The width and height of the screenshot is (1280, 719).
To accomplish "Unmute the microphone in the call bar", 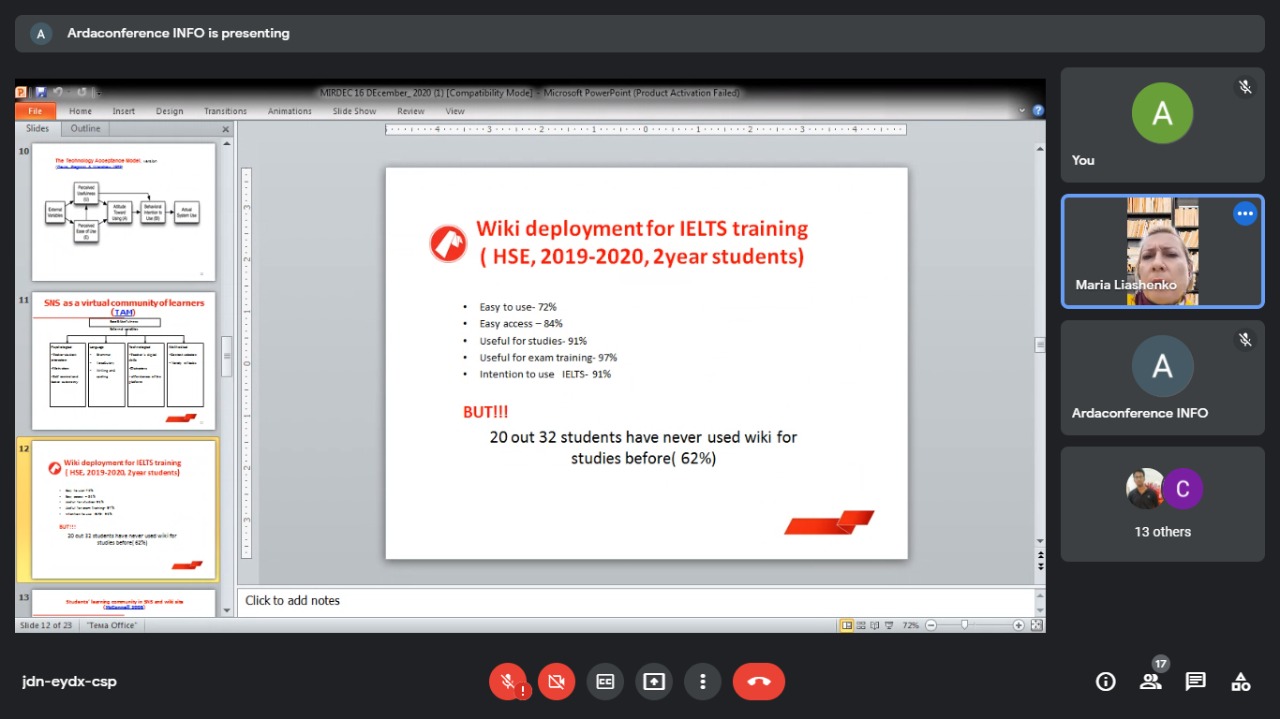I will [508, 682].
